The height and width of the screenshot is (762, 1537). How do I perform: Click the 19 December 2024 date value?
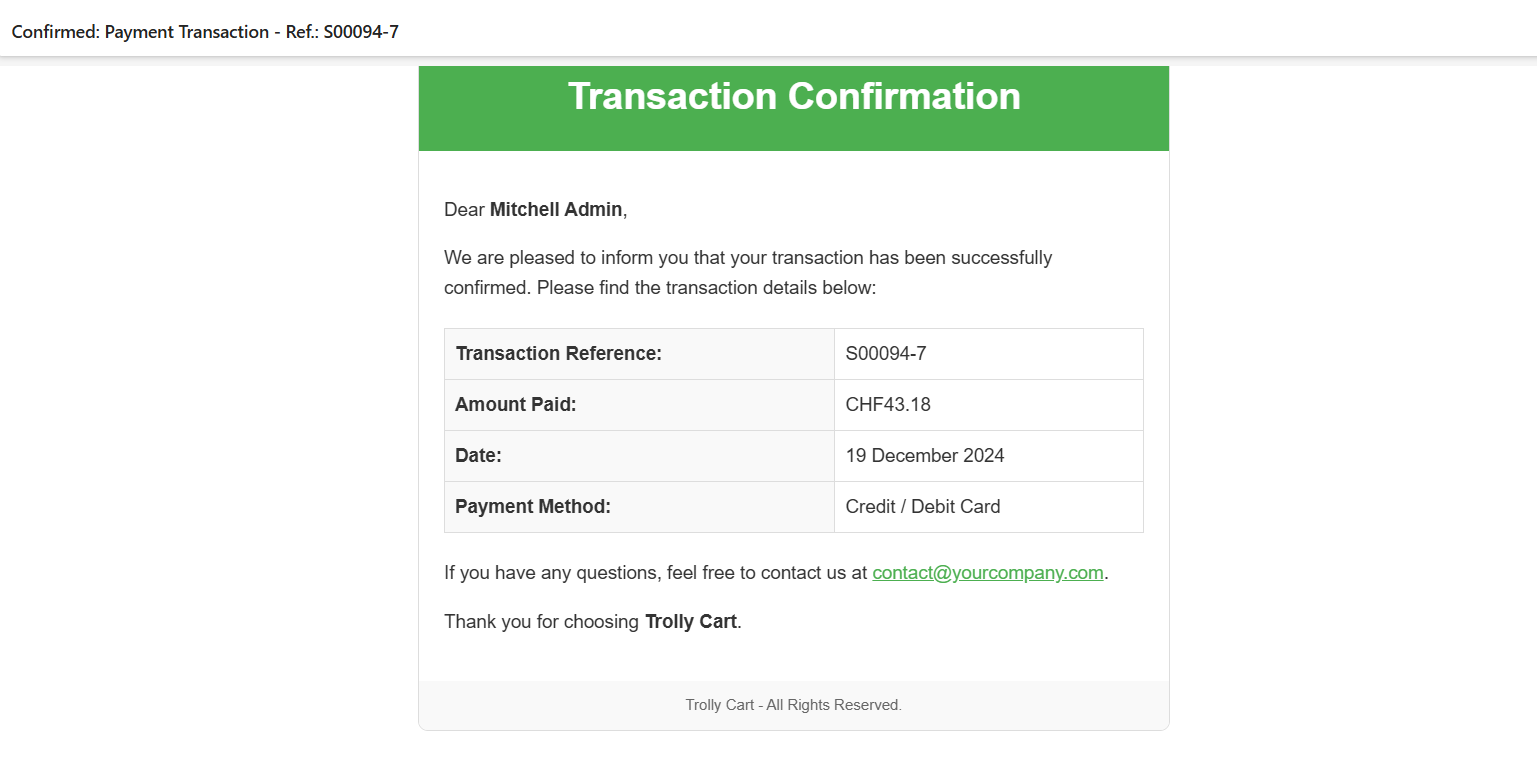[x=925, y=456]
